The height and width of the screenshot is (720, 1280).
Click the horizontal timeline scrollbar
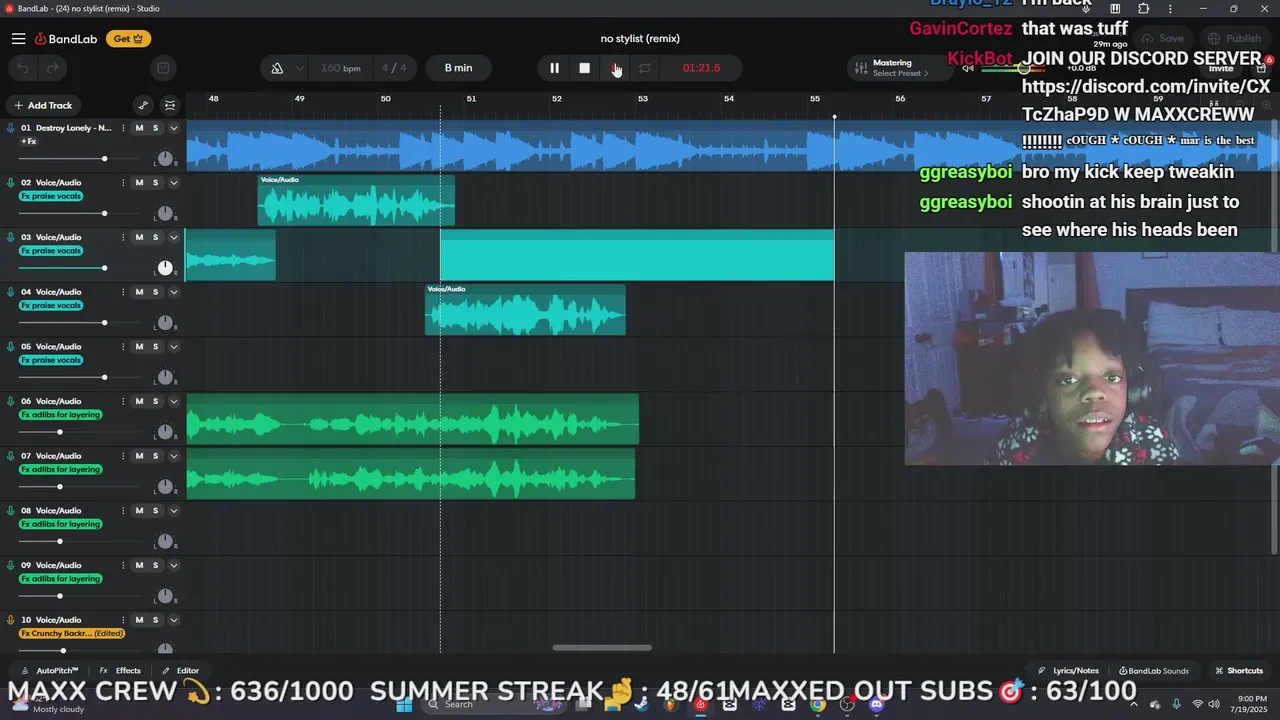point(602,647)
